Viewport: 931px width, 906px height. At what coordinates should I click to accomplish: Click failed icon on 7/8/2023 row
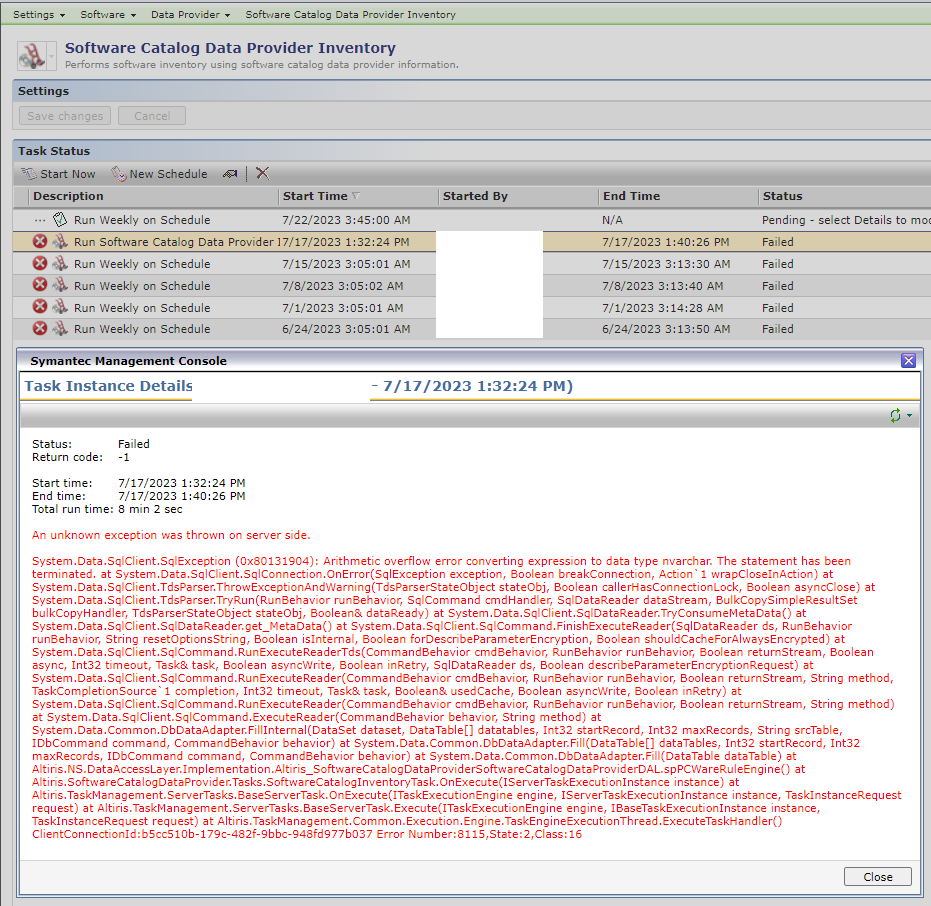pos(40,285)
